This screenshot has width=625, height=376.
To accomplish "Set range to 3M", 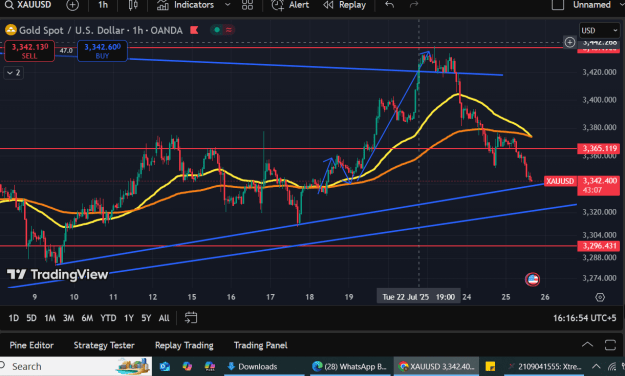I will (69, 318).
